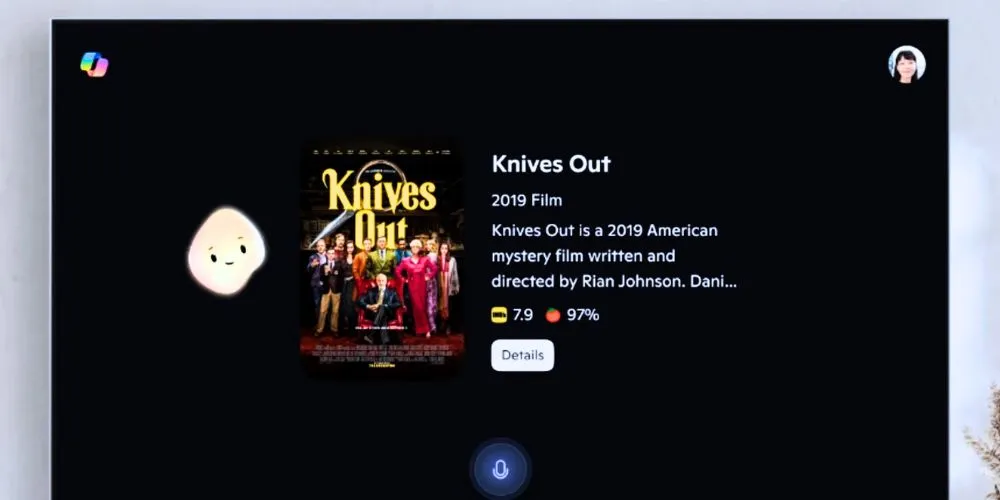The height and width of the screenshot is (500, 1000).
Task: Tap the smiling Copilot character blob
Action: [226, 251]
